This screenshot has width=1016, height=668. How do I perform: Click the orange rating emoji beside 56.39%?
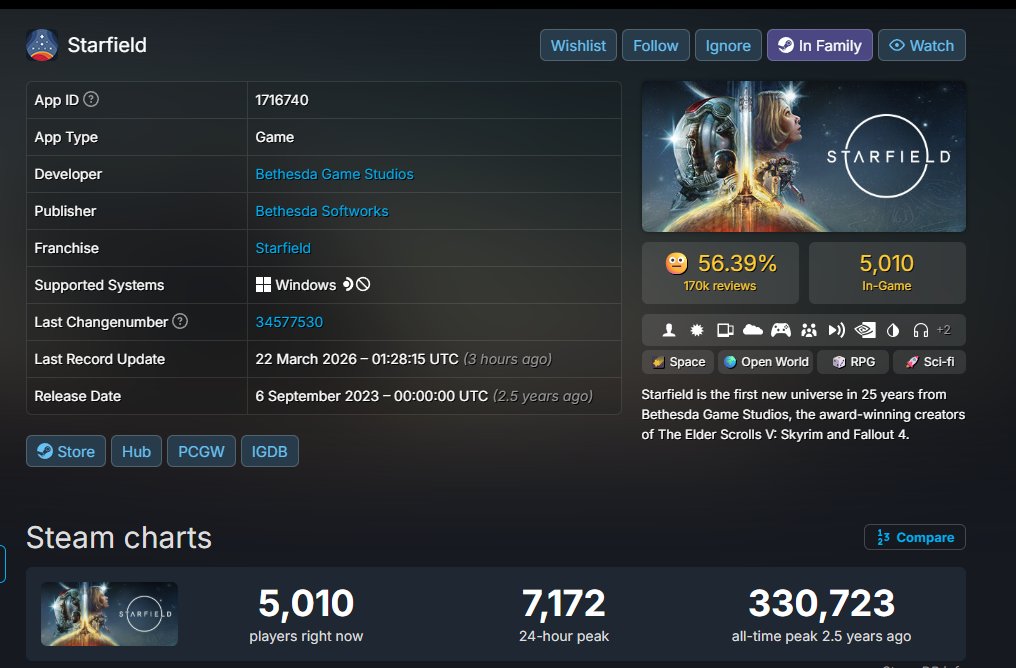[x=676, y=263]
